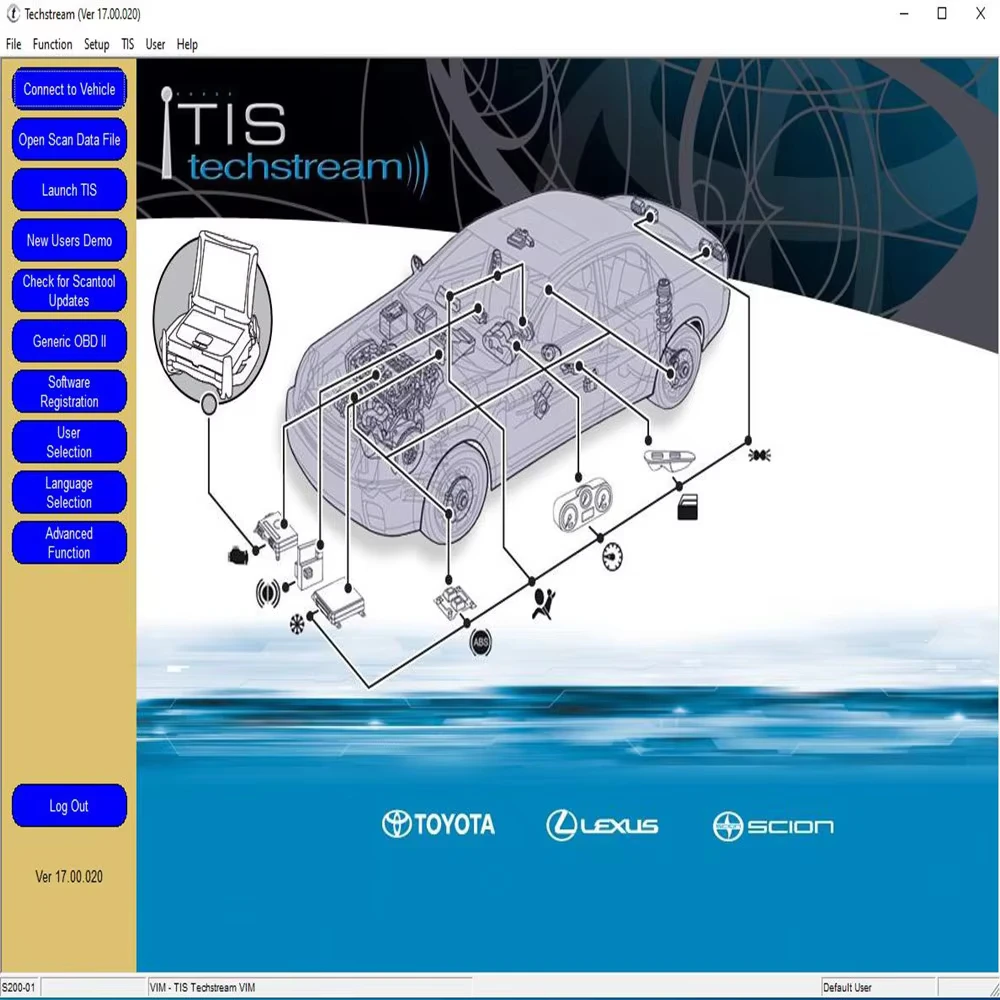Click 'VIM - TIS Techstream VIM' status text
This screenshot has height=1000, width=1000.
point(202,987)
